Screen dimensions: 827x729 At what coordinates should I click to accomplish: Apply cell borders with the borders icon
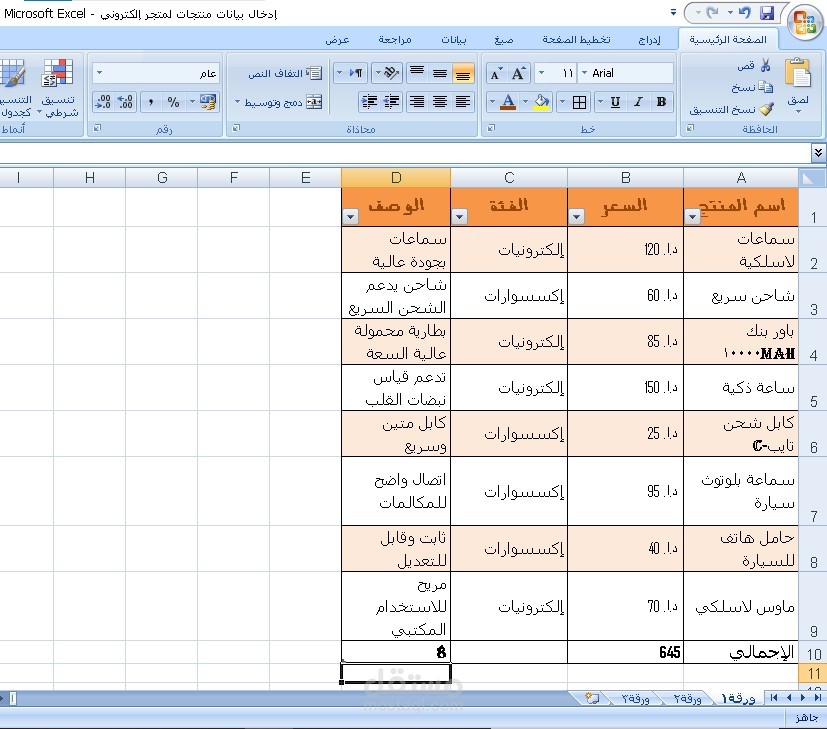579,102
